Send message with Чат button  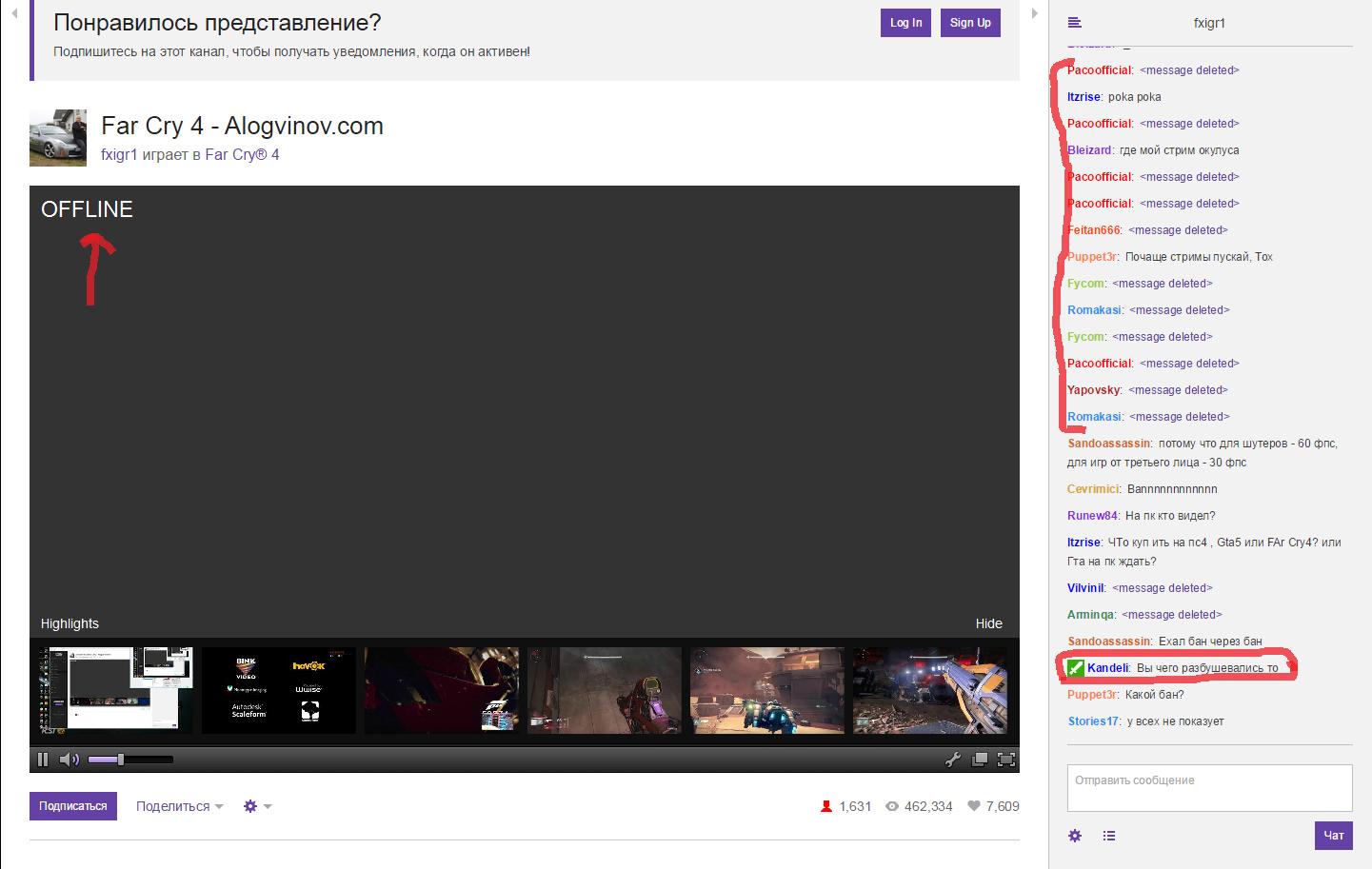coord(1334,836)
